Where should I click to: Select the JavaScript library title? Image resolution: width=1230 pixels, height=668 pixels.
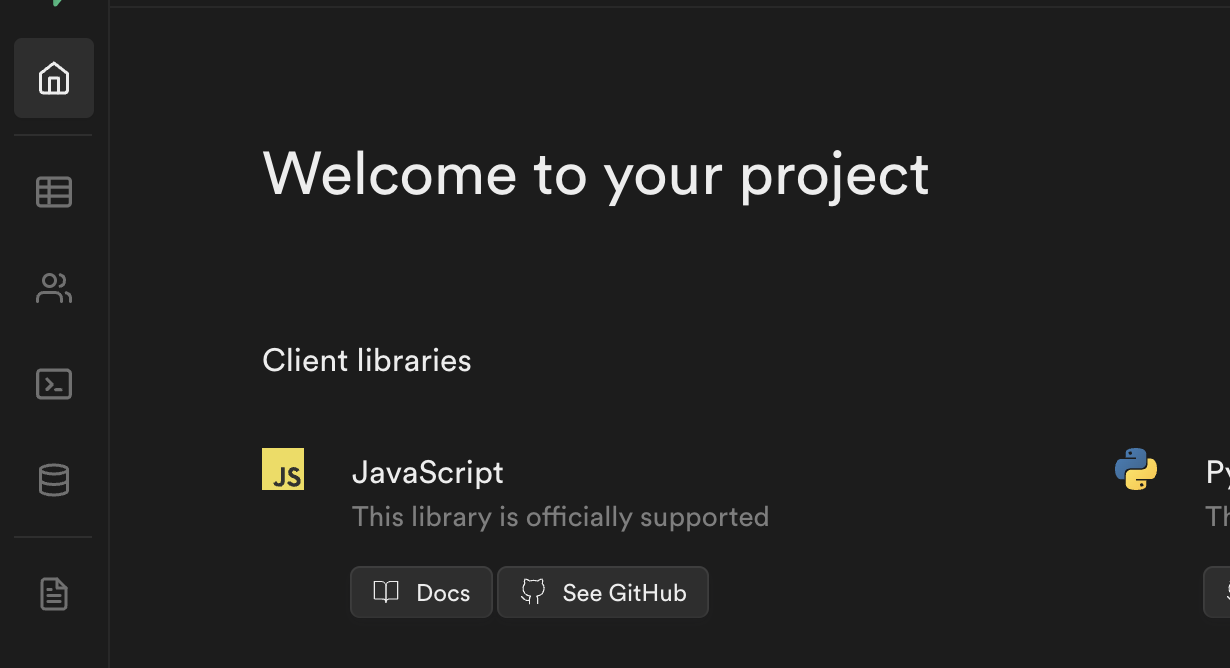[428, 472]
